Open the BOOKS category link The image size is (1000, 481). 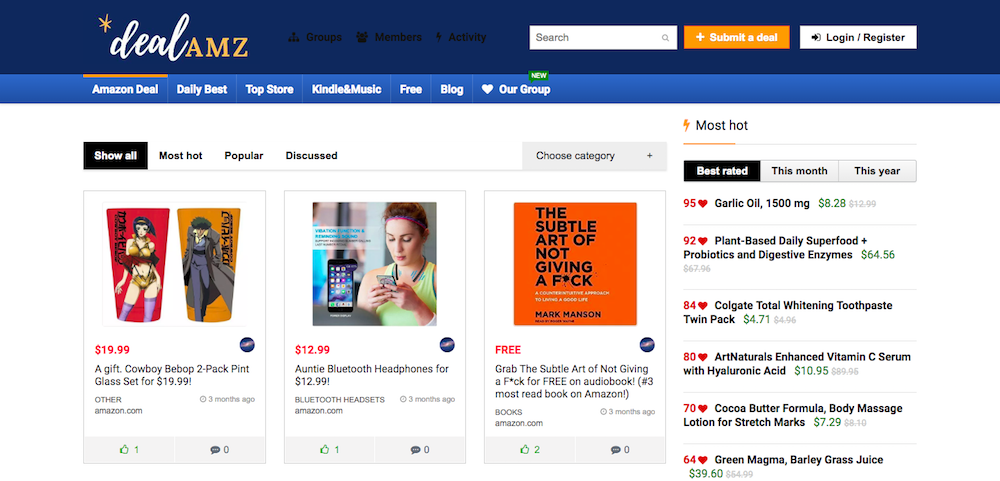[x=508, y=413]
